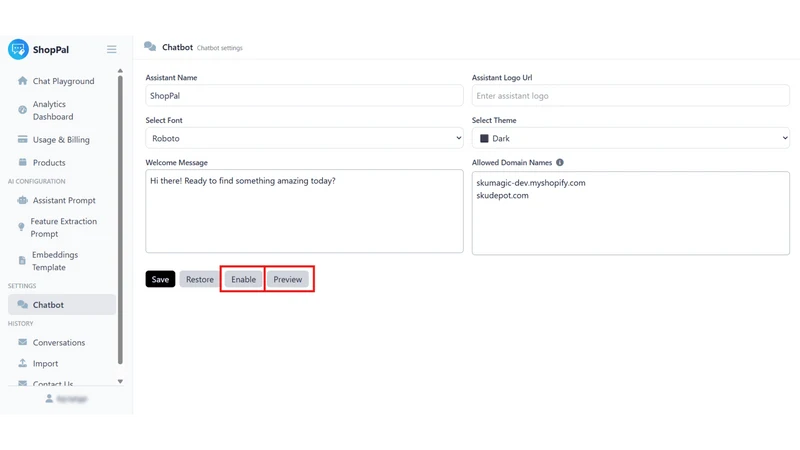
Task: Click the 'Chatbot settings' subtitle text
Action: tap(220, 48)
